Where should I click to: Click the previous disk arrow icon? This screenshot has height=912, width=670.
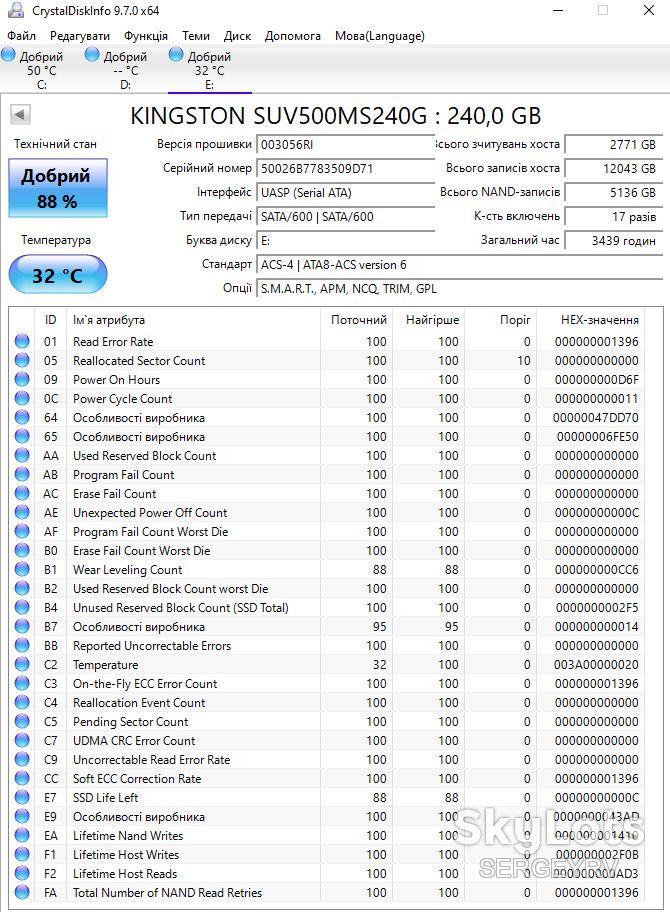20,114
